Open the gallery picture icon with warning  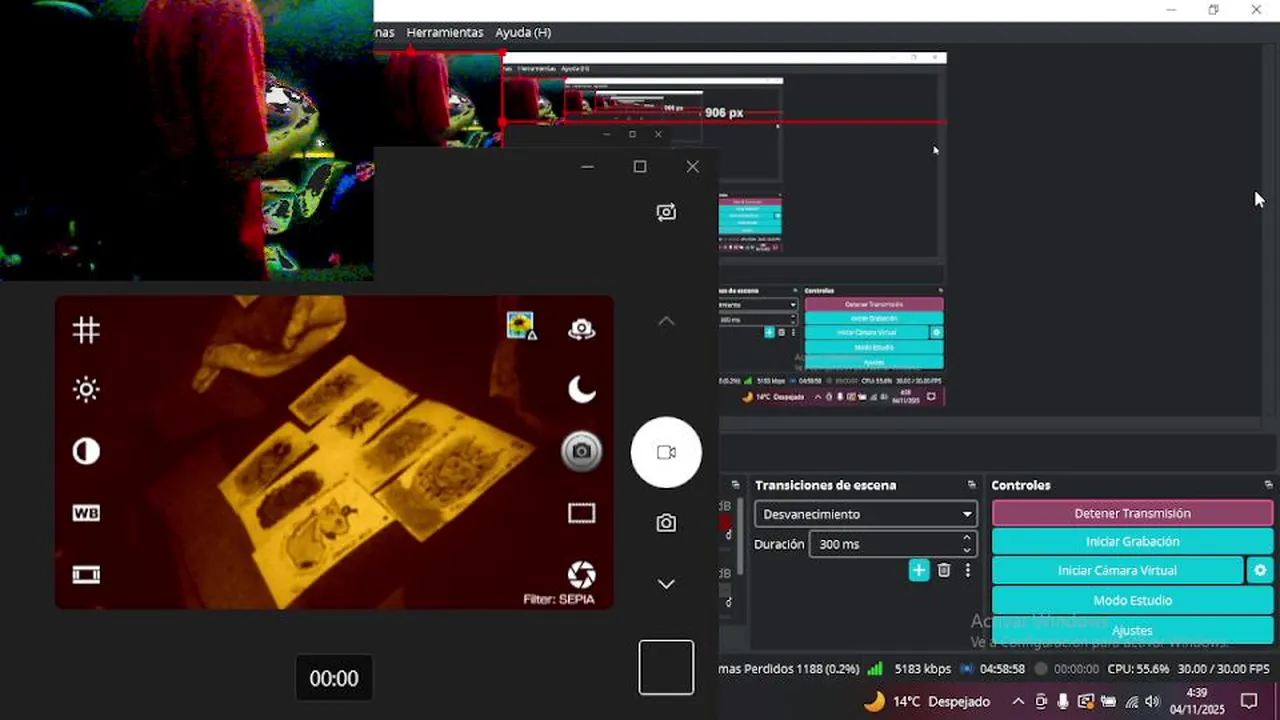point(521,326)
